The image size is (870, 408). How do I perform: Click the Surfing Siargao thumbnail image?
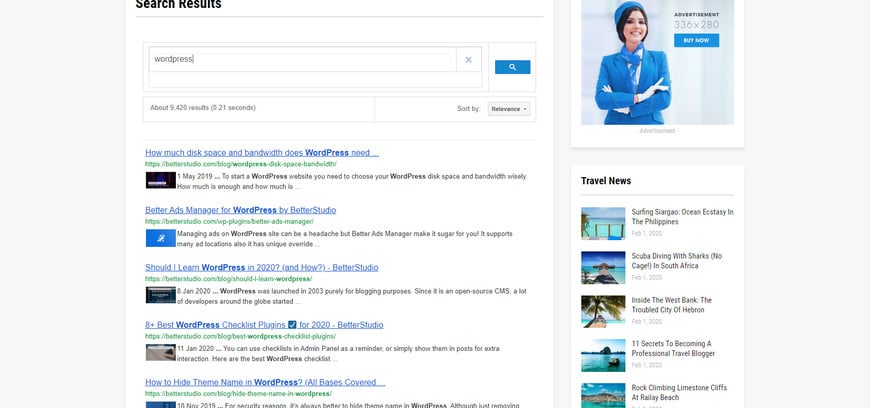603,224
